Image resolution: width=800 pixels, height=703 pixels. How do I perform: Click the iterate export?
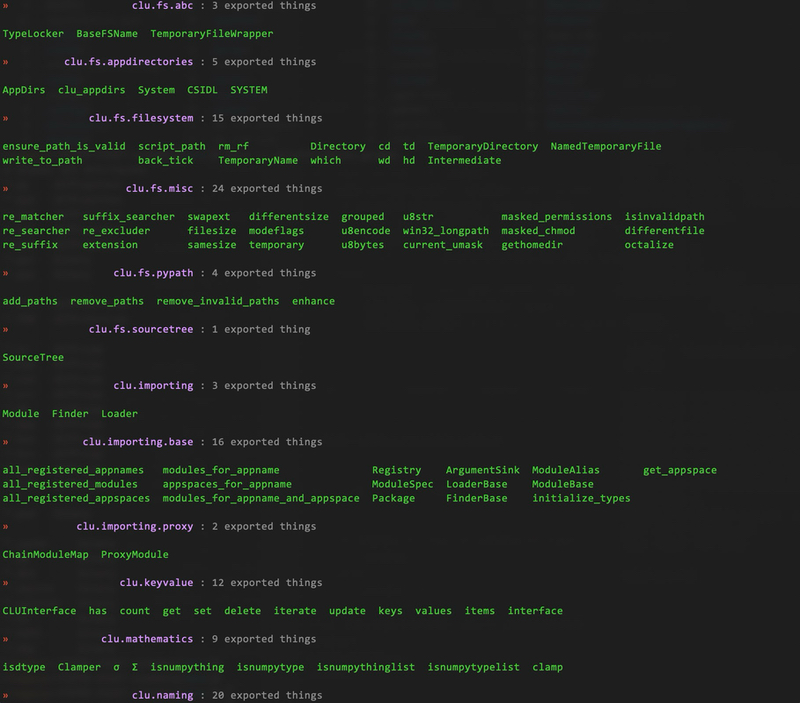pos(295,611)
